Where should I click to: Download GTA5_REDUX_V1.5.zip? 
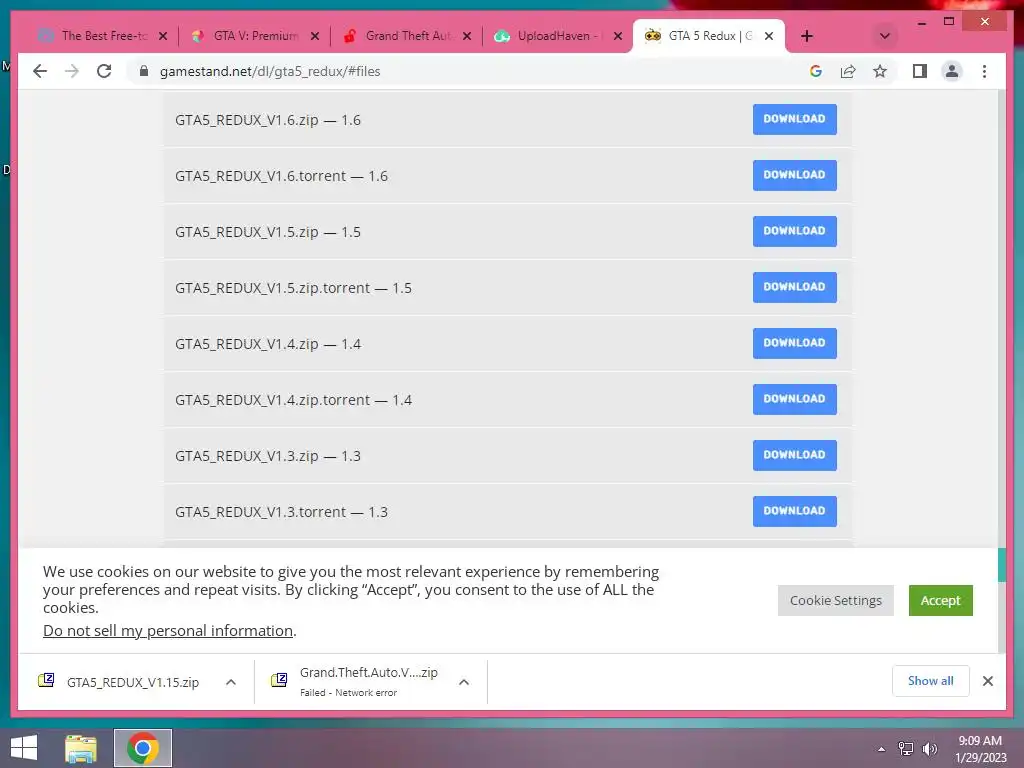click(x=794, y=231)
